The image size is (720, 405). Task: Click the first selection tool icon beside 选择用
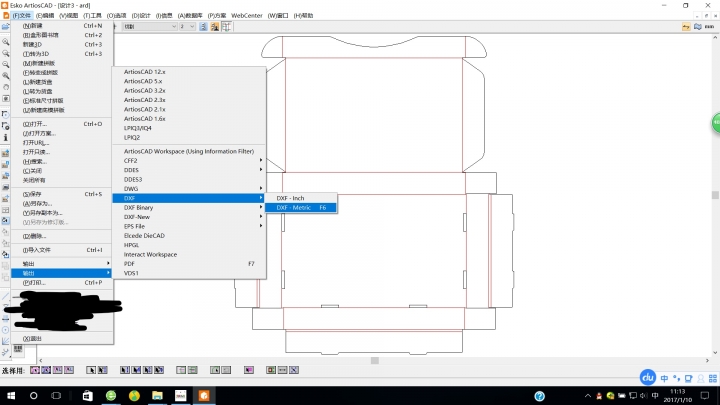[x=34, y=370]
